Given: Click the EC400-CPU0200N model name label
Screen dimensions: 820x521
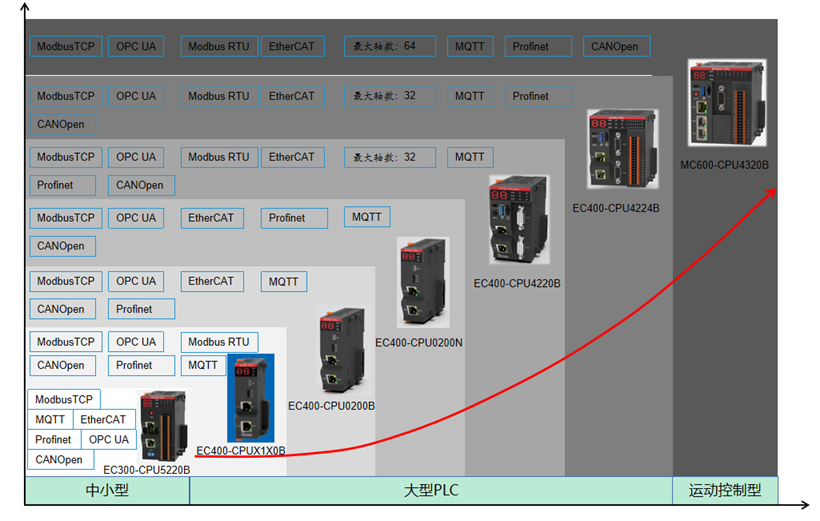Looking at the screenshot, I should (x=419, y=342).
